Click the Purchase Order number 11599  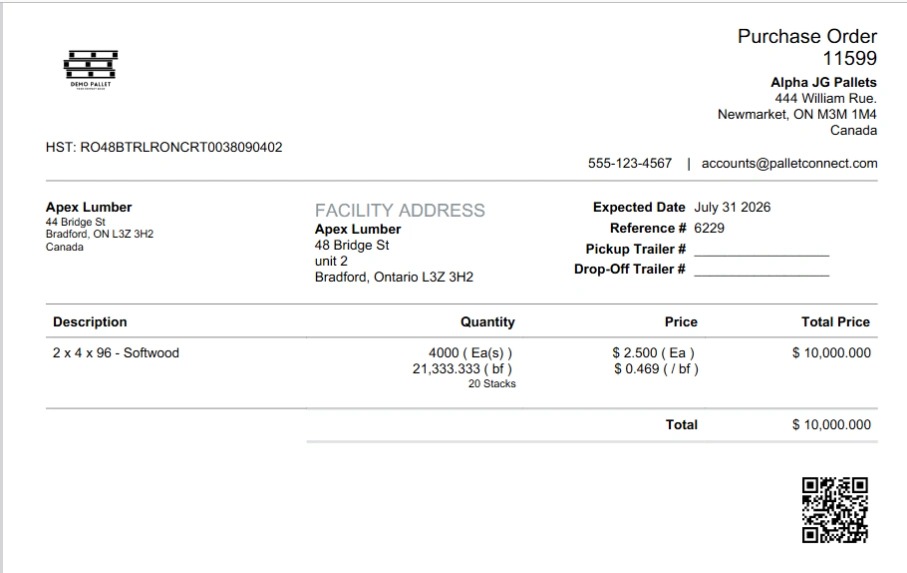click(x=850, y=58)
